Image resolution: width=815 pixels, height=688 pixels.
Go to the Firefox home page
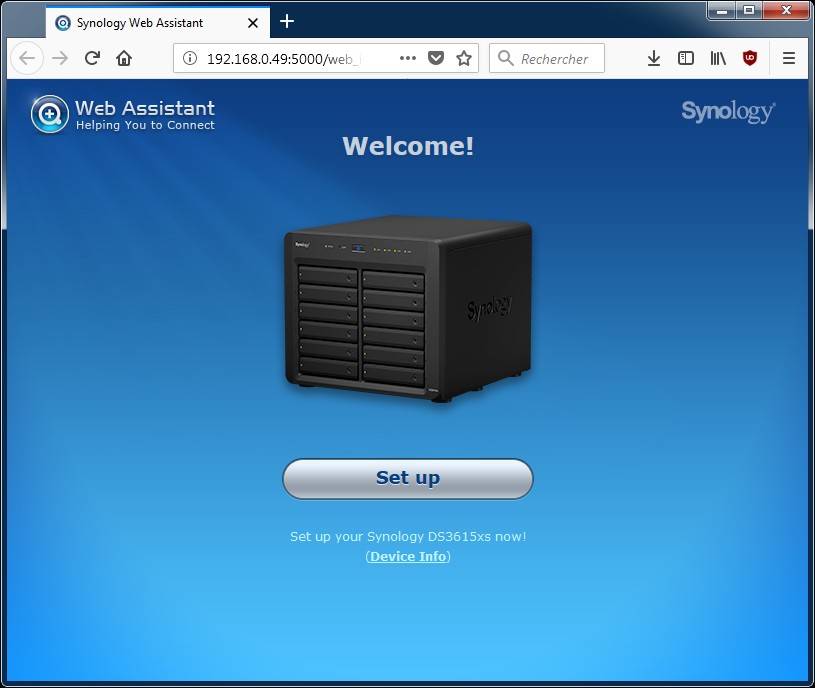click(x=124, y=59)
